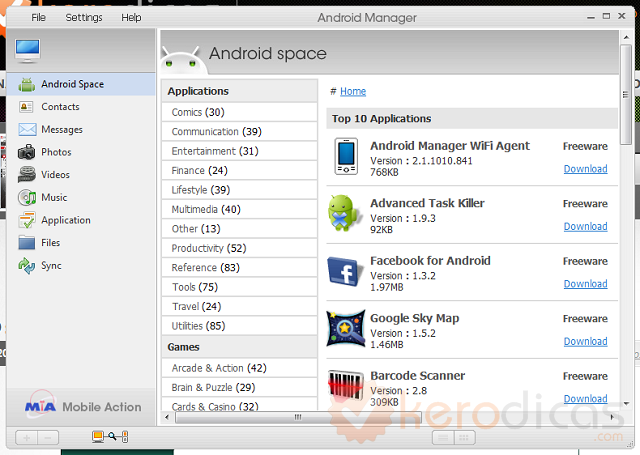Click the scroll right arrow
This screenshot has height=455, width=640.
click(x=611, y=417)
